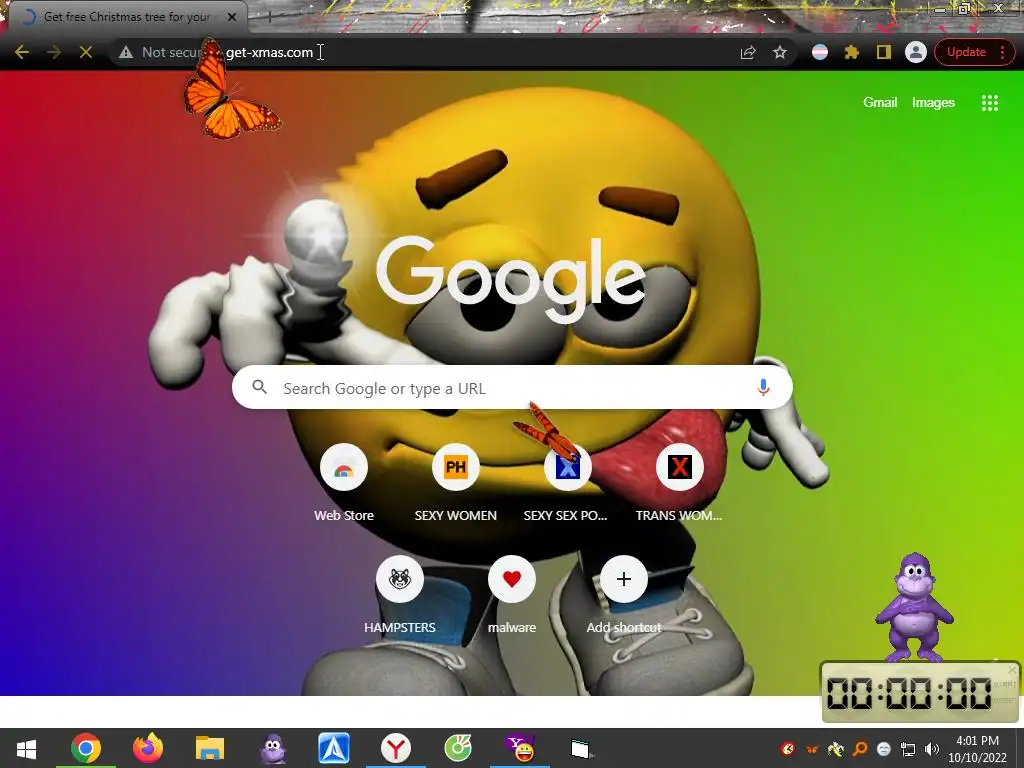Close the Get free Christmas tree tab
The image size is (1024, 768).
coord(232,17)
